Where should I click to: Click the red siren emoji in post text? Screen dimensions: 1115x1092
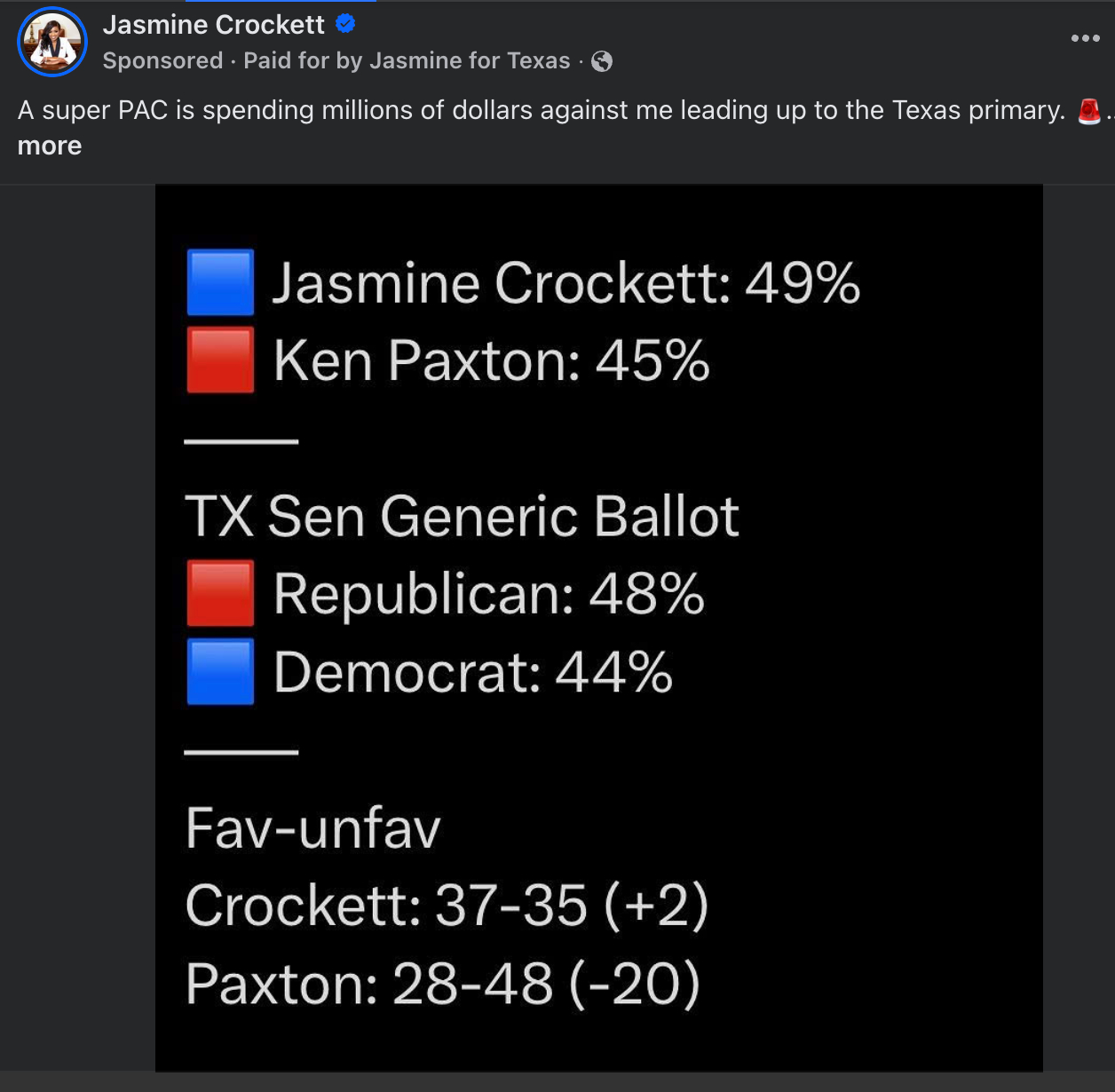1089,111
